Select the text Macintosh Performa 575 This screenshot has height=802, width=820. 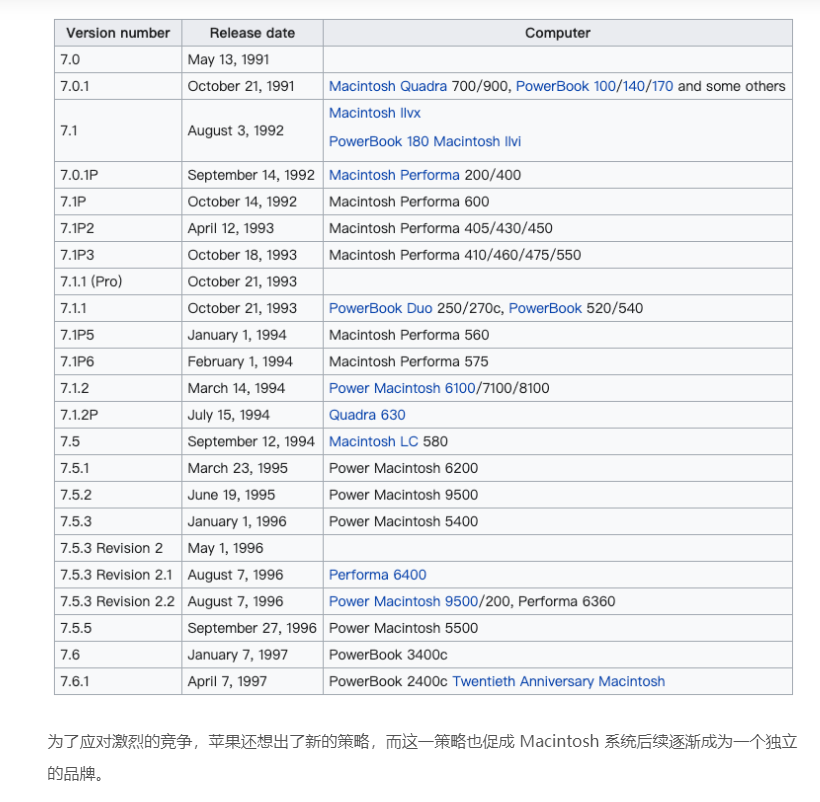[408, 362]
